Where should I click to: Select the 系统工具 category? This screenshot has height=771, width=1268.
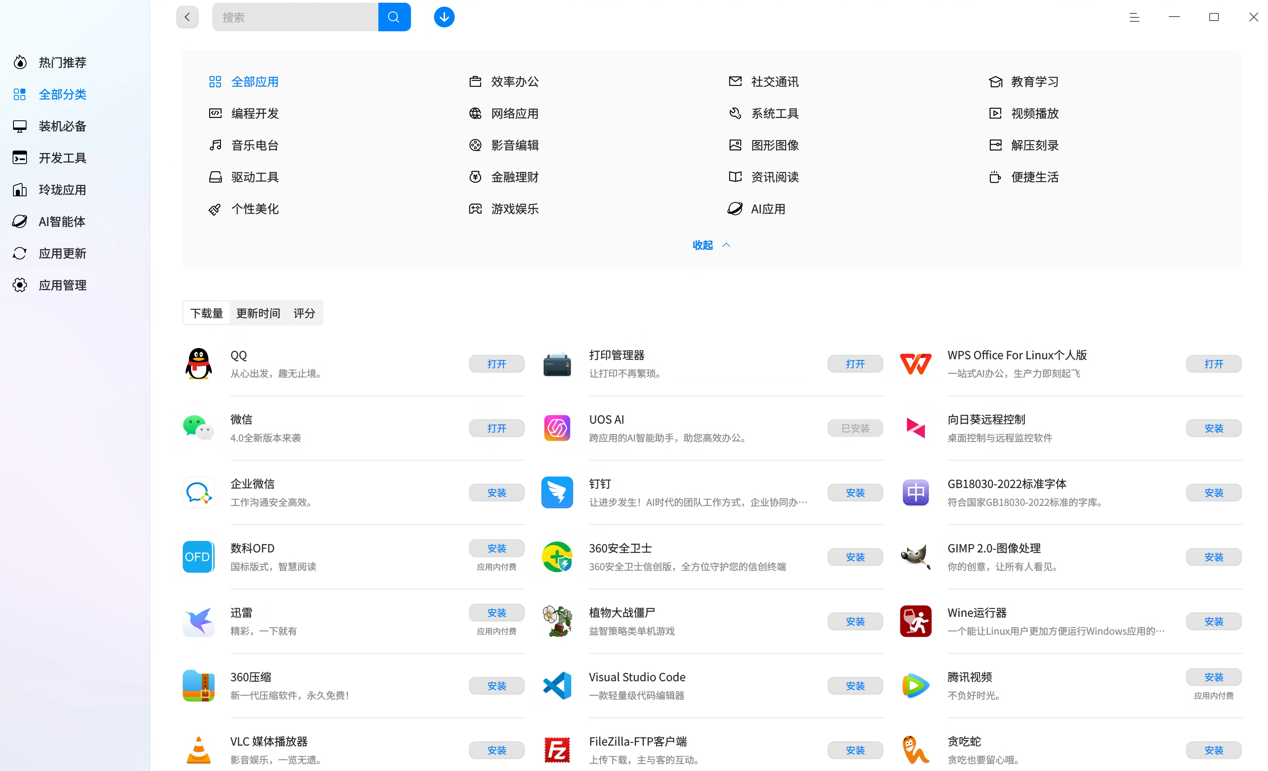click(764, 114)
